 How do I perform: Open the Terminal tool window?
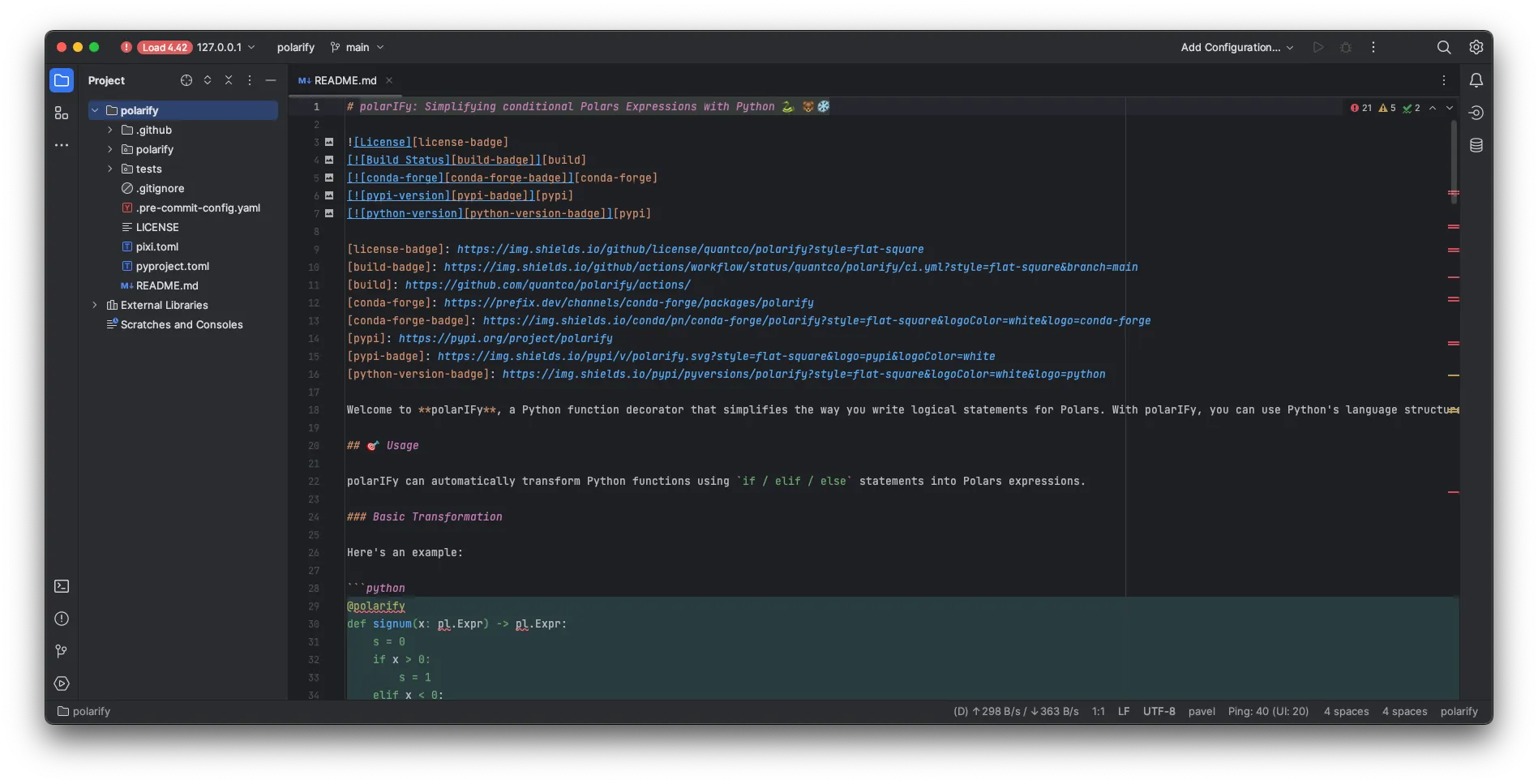click(x=62, y=586)
